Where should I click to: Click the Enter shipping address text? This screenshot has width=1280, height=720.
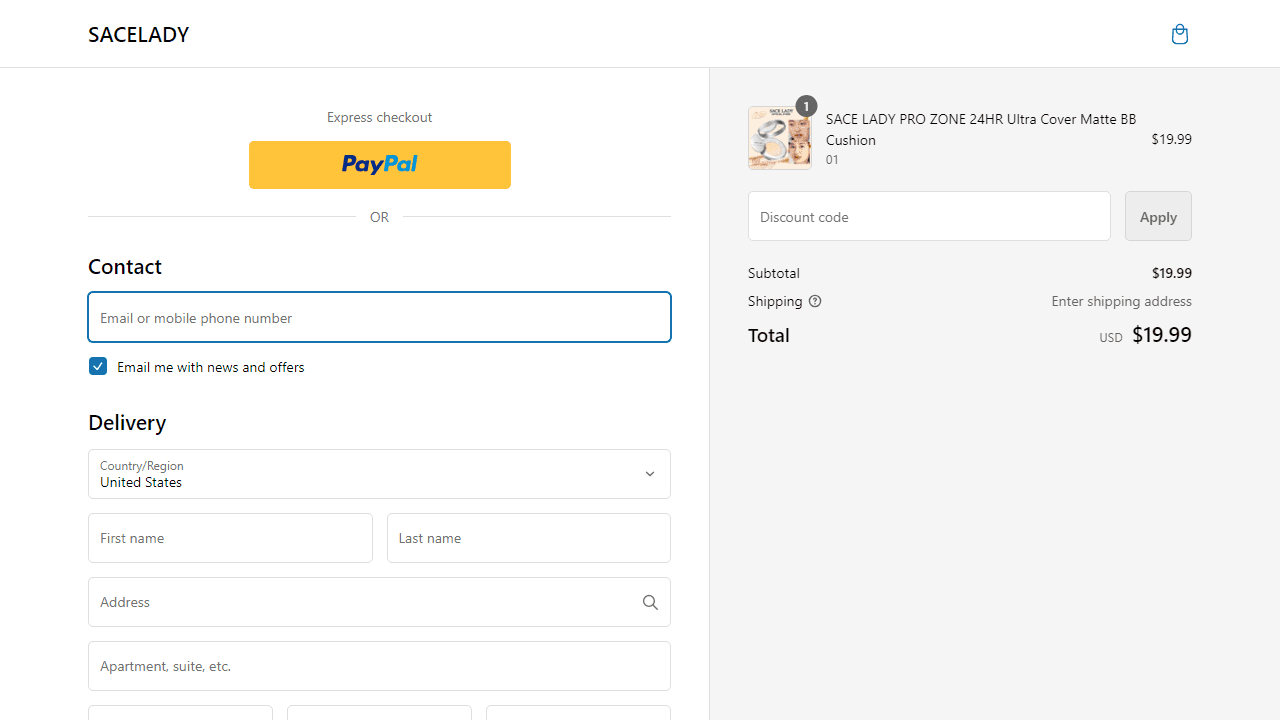(1121, 301)
